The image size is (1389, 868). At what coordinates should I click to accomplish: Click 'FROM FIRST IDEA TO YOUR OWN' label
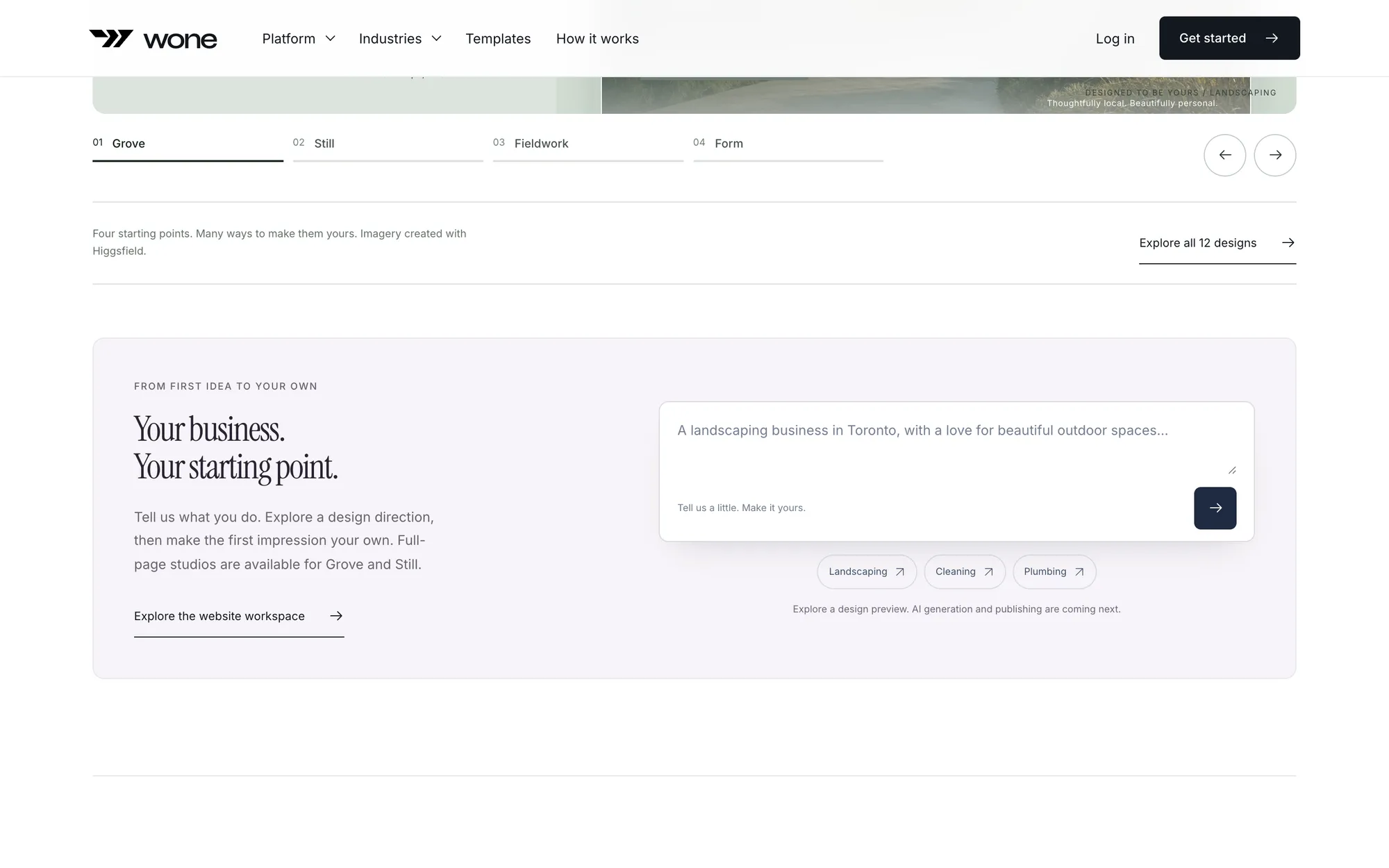(x=226, y=386)
